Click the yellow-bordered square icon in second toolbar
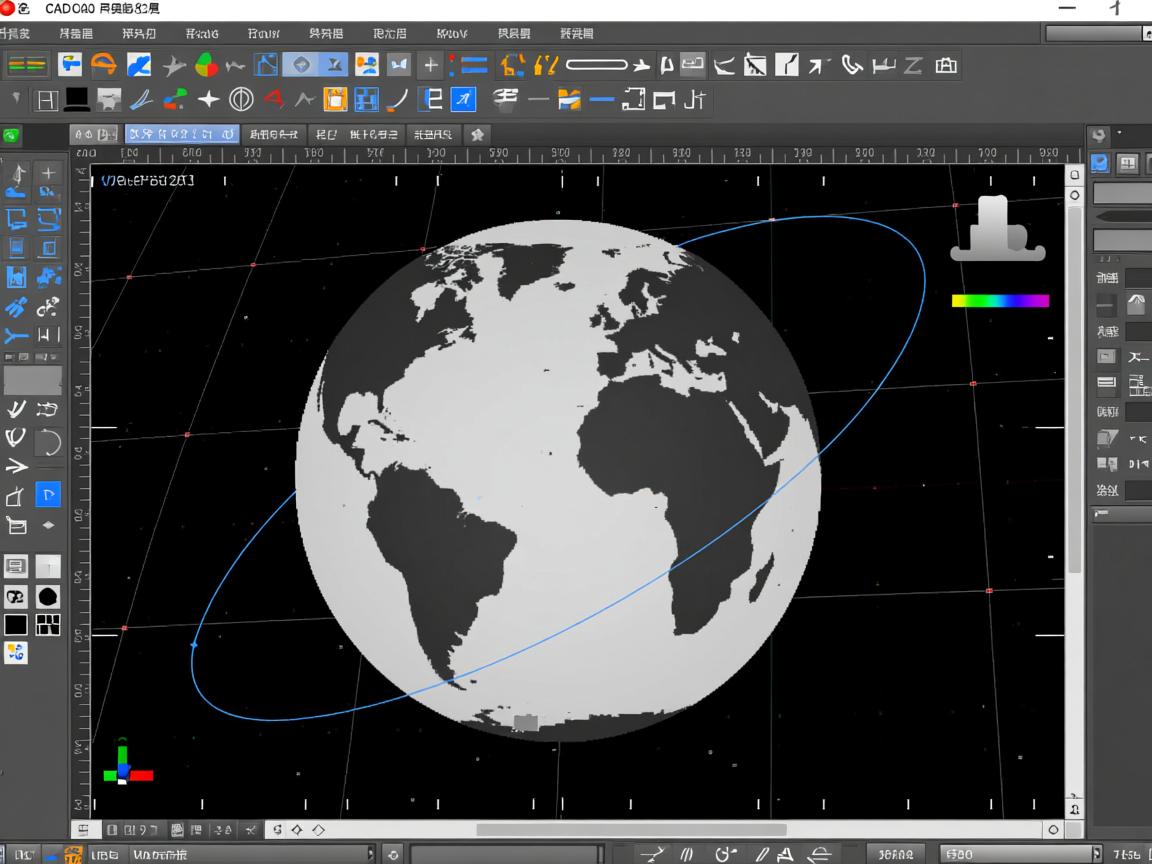The width and height of the screenshot is (1152, 864). (x=336, y=99)
